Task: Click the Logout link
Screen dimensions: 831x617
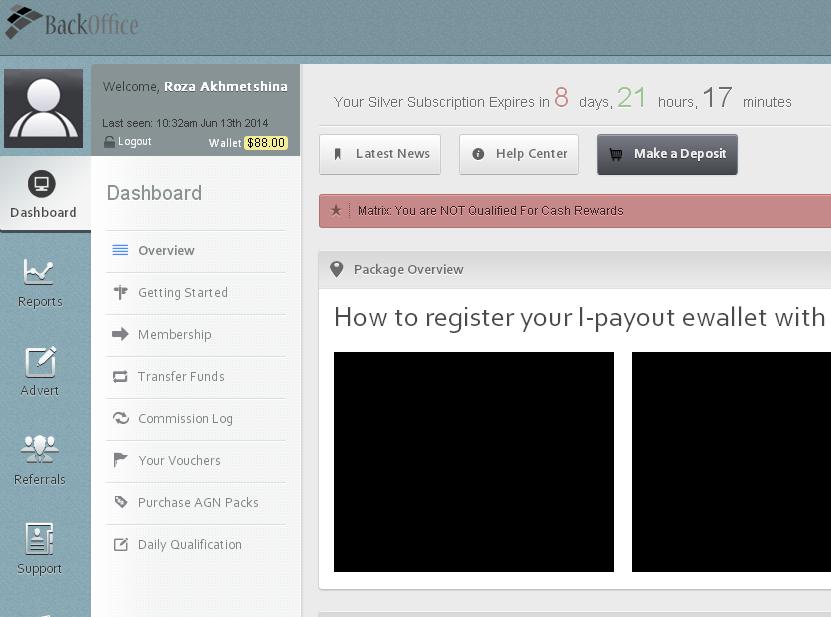Action: [134, 142]
